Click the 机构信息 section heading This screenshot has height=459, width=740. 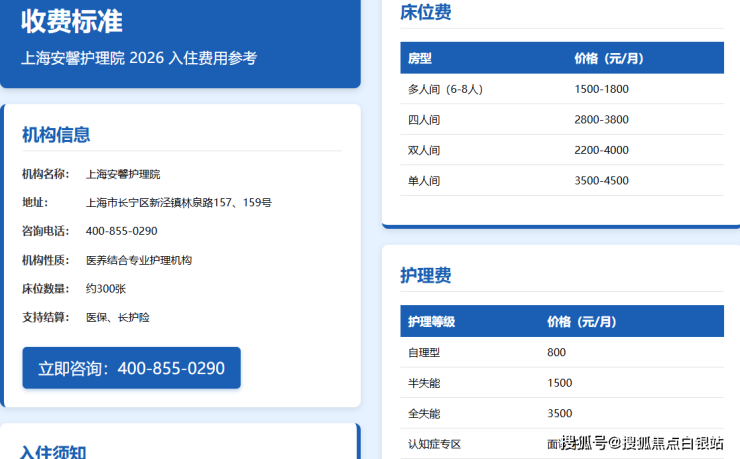pyautogui.click(x=56, y=135)
